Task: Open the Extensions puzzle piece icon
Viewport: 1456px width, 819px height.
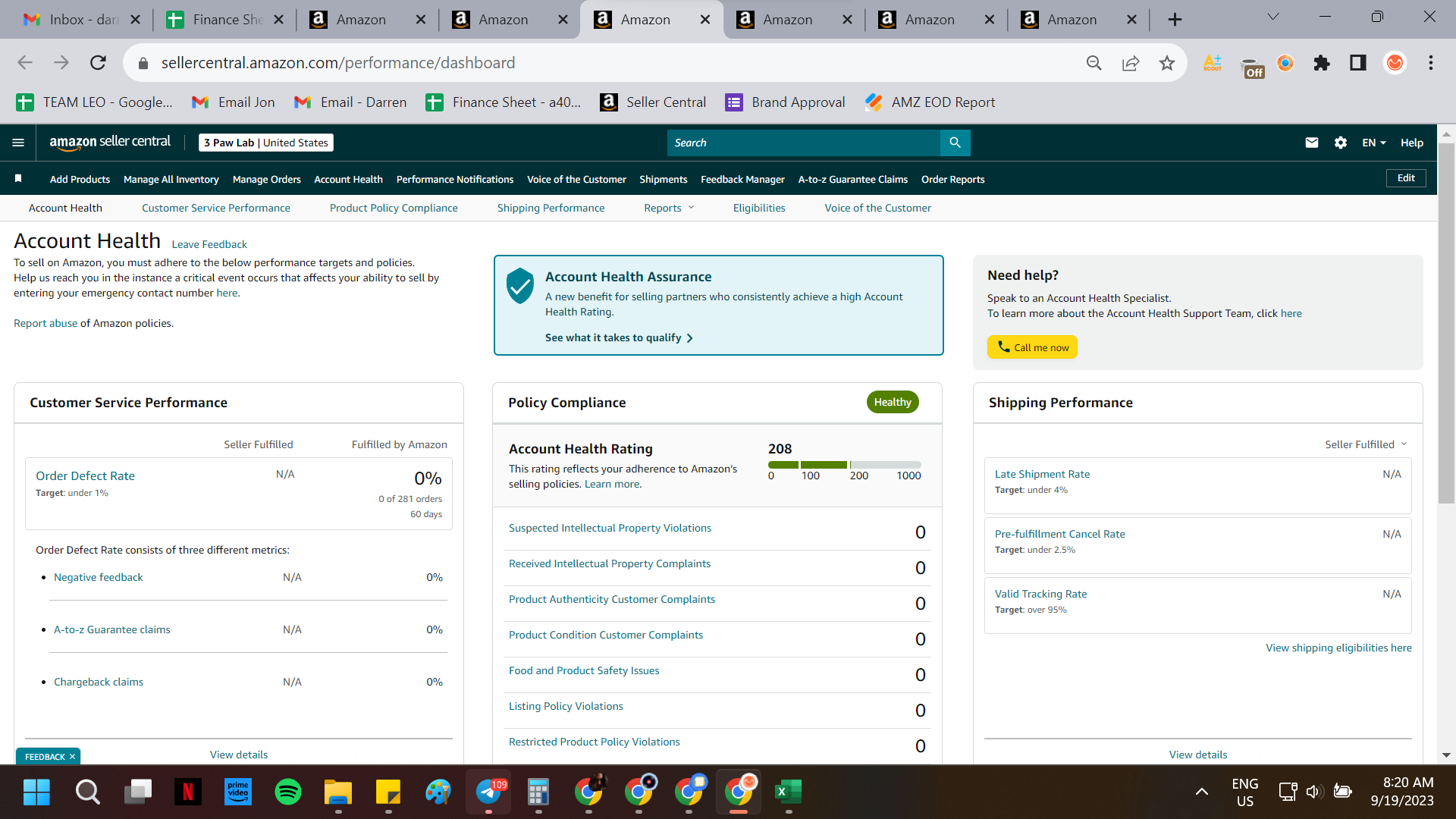Action: pos(1322,63)
